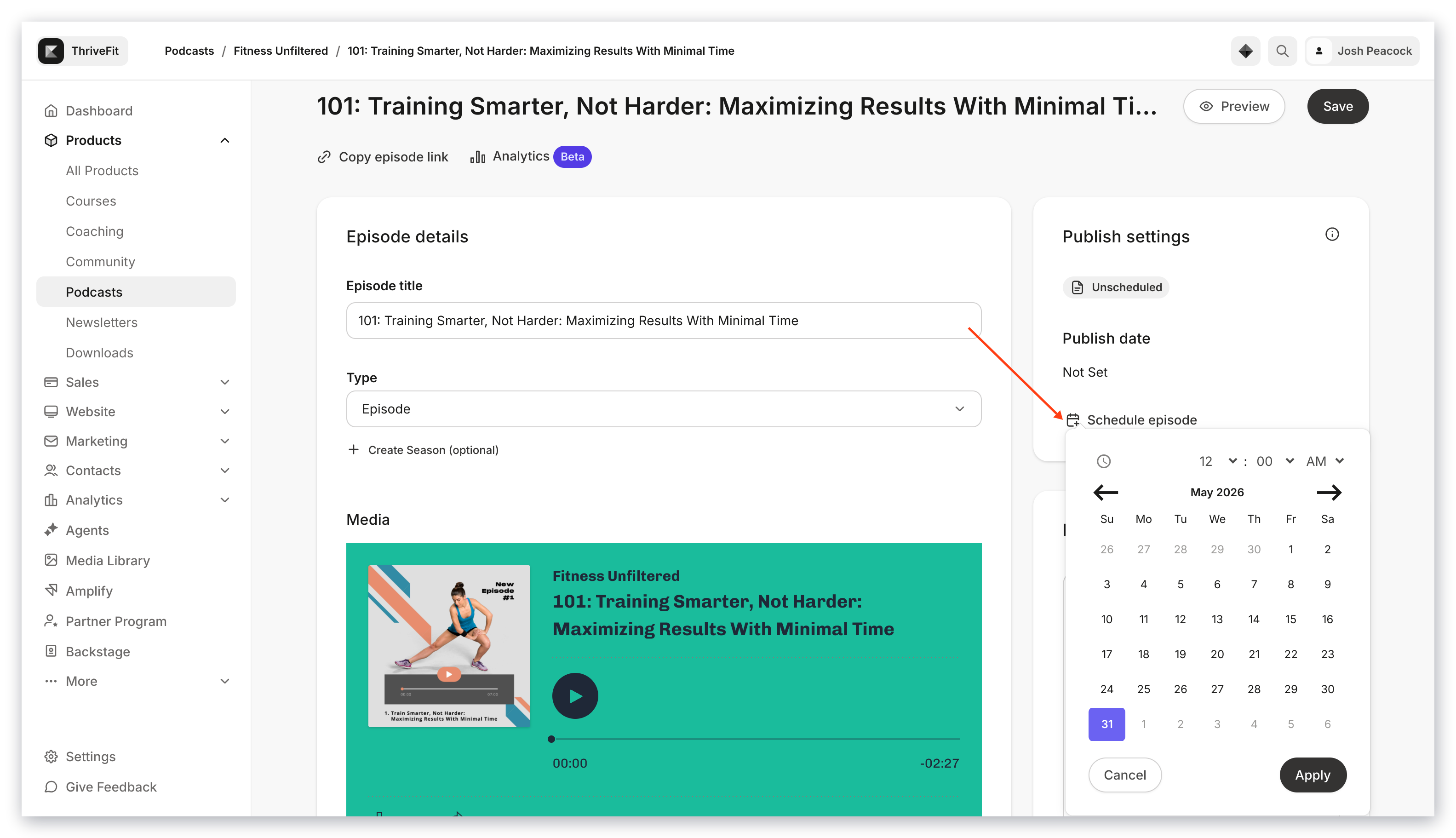Open Agents sparkle icon

(51, 529)
